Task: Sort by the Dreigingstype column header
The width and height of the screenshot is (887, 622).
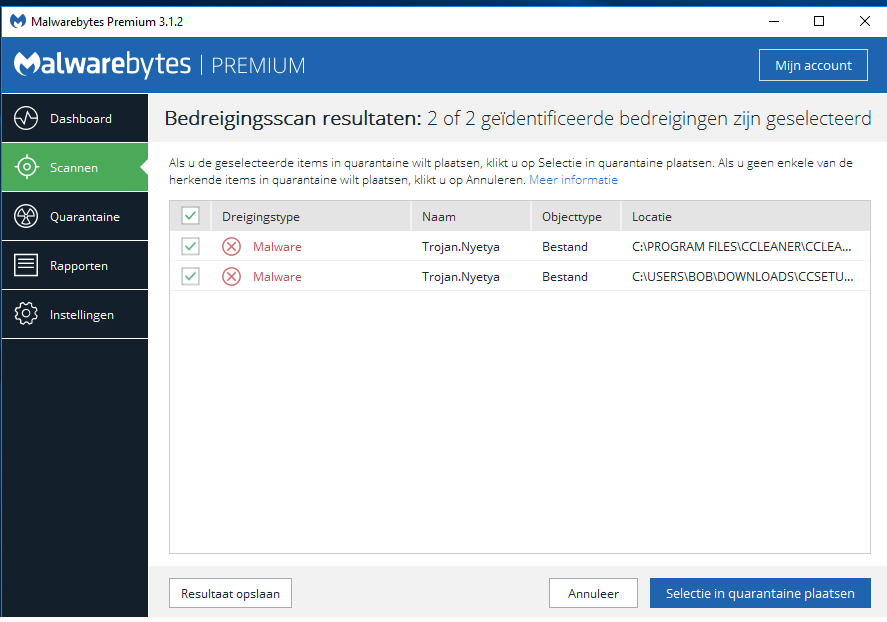Action: click(x=311, y=217)
